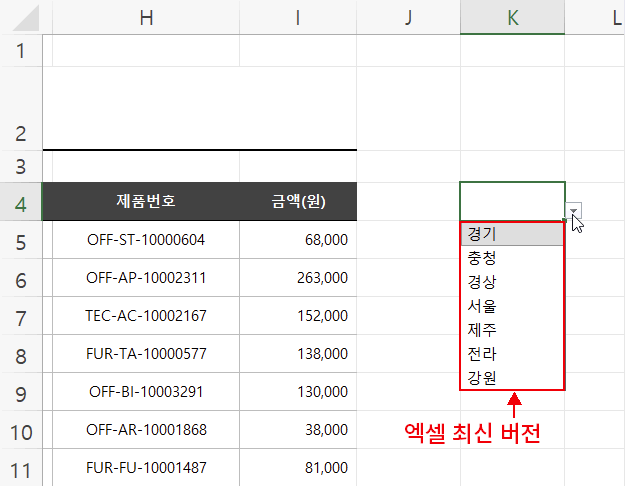The height and width of the screenshot is (486, 625).
Task: Click the 금액(원) header cell
Action: (x=298, y=201)
